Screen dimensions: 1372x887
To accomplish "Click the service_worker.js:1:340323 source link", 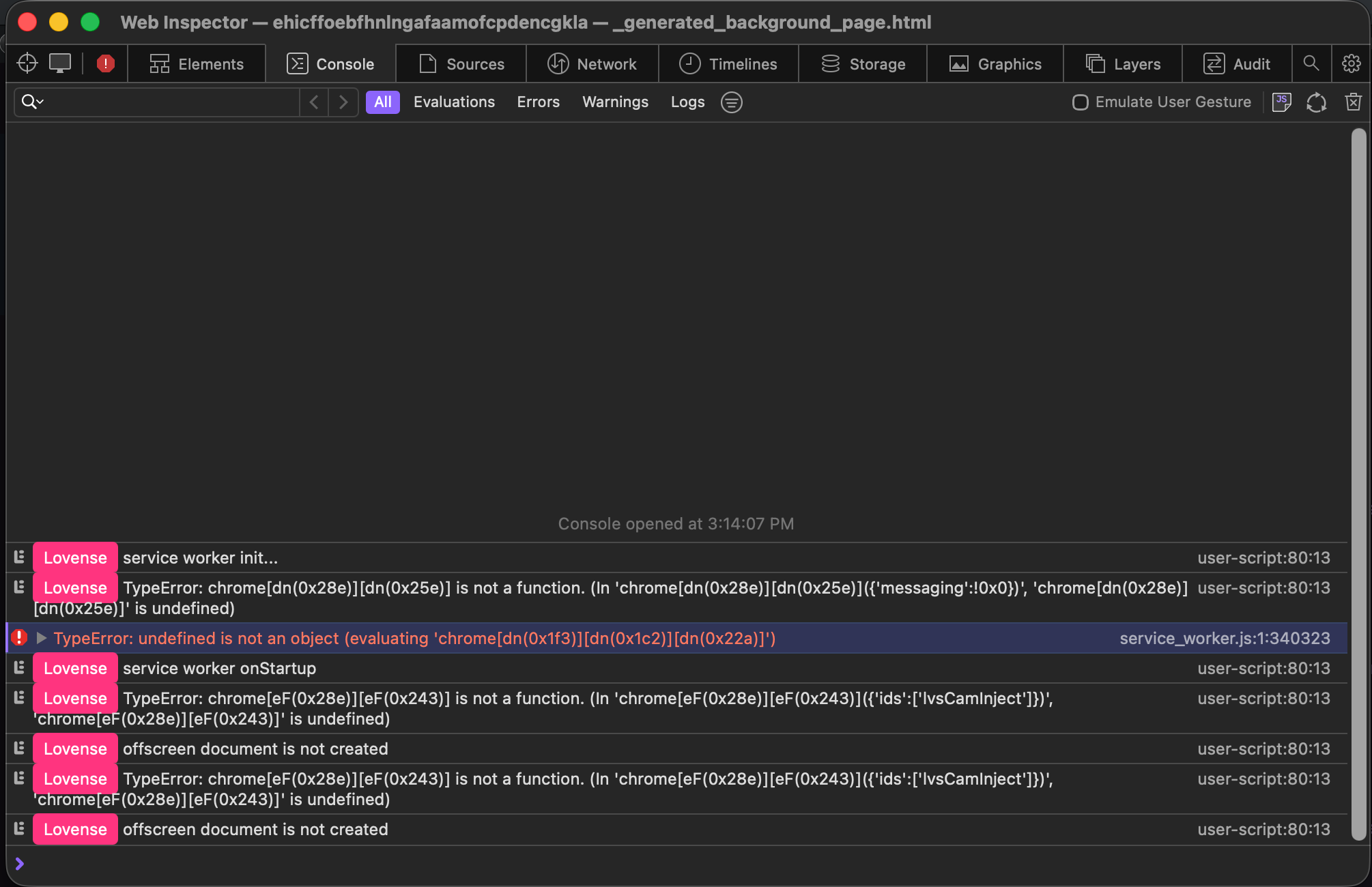I will click(1224, 639).
